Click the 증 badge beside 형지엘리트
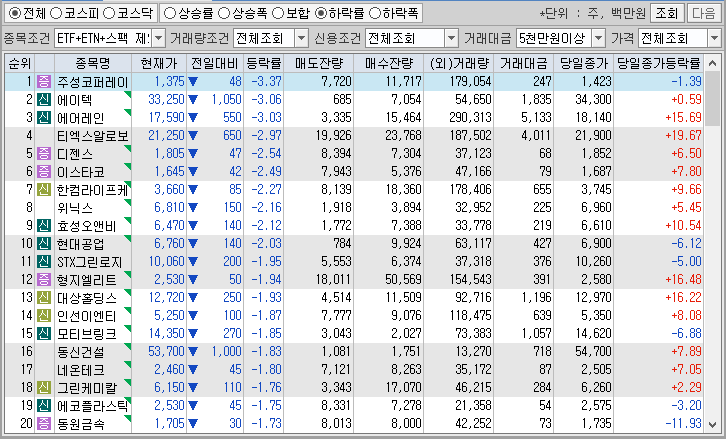The width and height of the screenshot is (726, 439). [x=44, y=279]
